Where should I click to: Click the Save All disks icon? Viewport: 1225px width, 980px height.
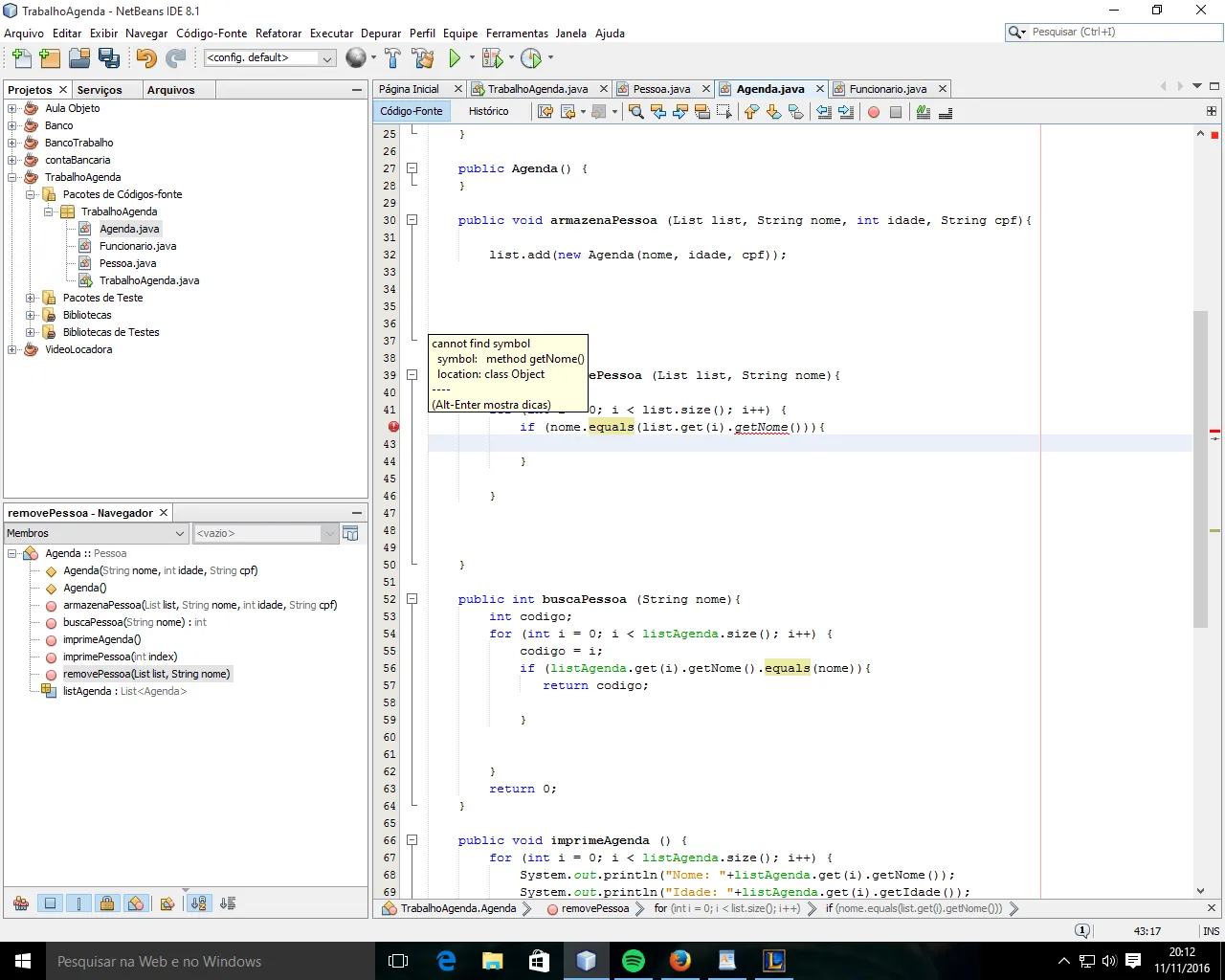pos(109,58)
